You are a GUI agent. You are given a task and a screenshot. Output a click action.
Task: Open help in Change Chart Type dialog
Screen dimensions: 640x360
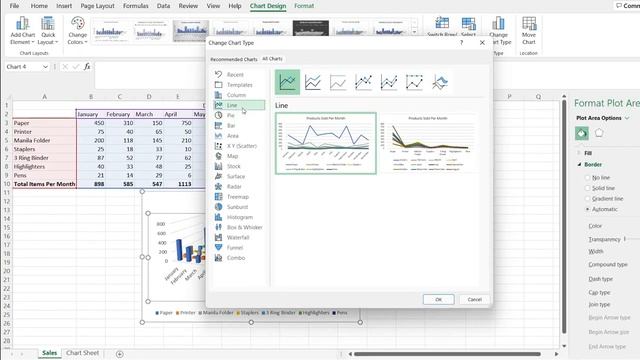[462, 42]
